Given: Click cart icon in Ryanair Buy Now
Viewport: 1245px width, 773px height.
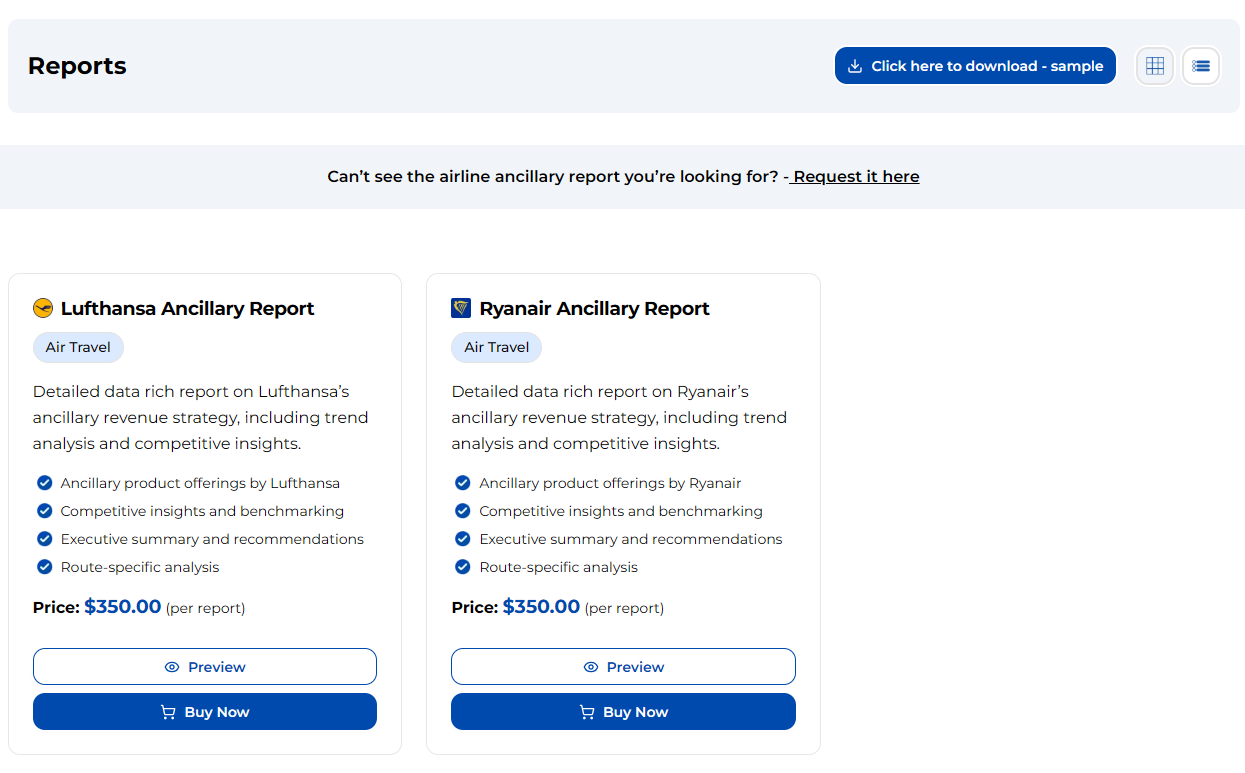Looking at the screenshot, I should point(588,712).
